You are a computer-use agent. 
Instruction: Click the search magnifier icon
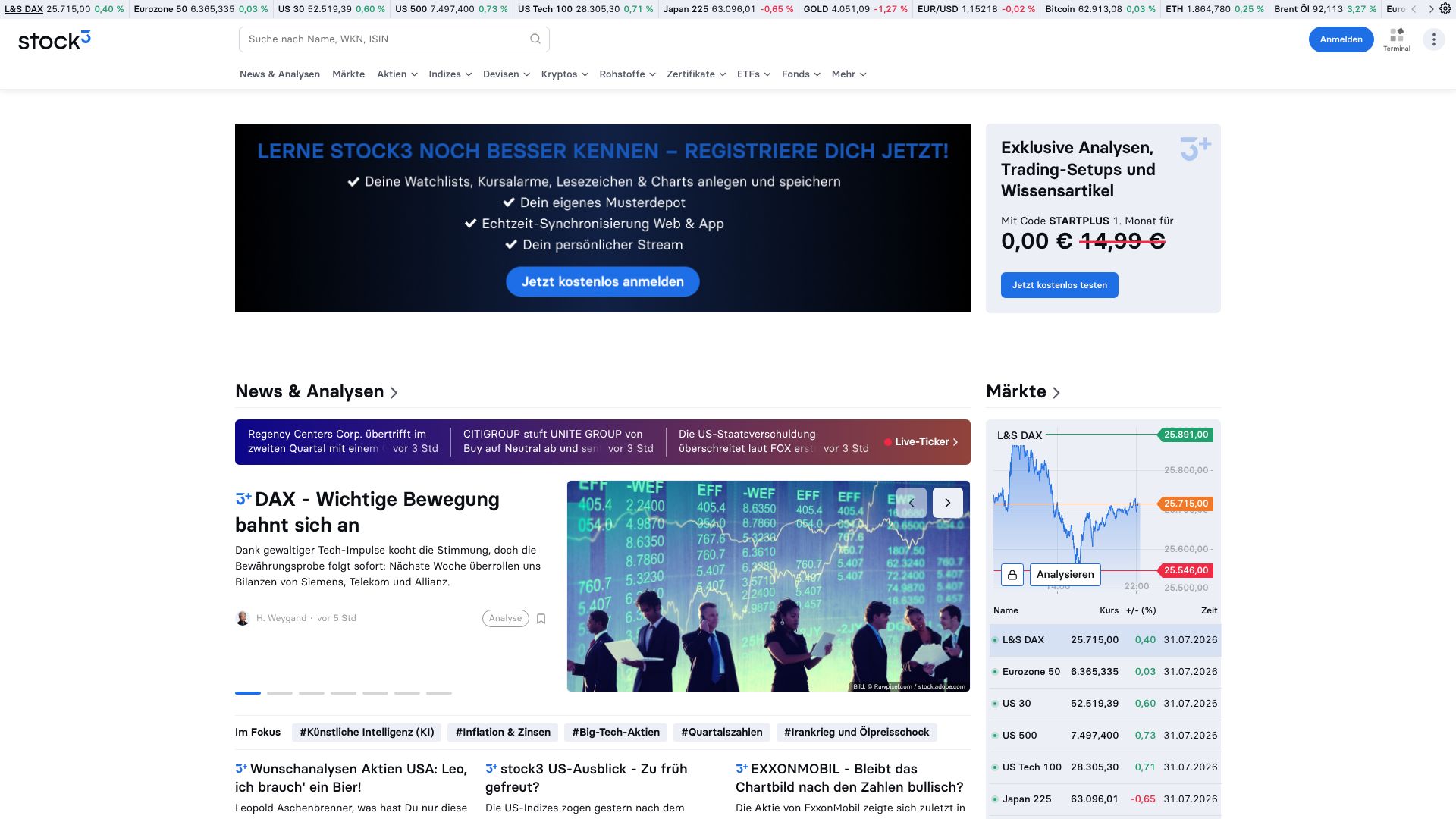pos(535,39)
